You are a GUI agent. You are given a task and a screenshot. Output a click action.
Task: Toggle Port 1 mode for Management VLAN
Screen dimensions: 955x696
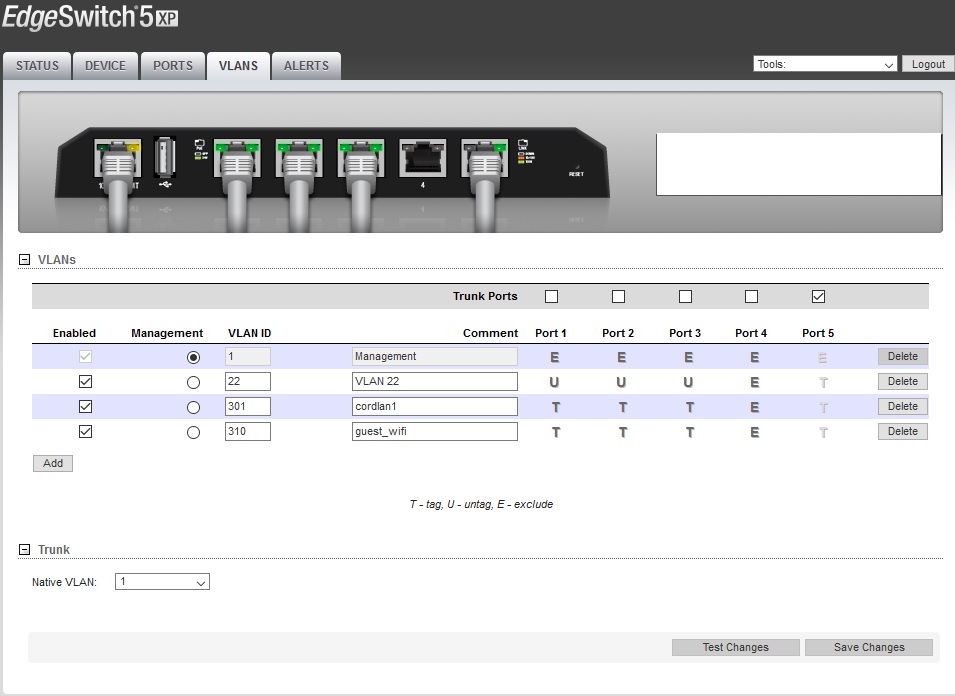tap(555, 357)
